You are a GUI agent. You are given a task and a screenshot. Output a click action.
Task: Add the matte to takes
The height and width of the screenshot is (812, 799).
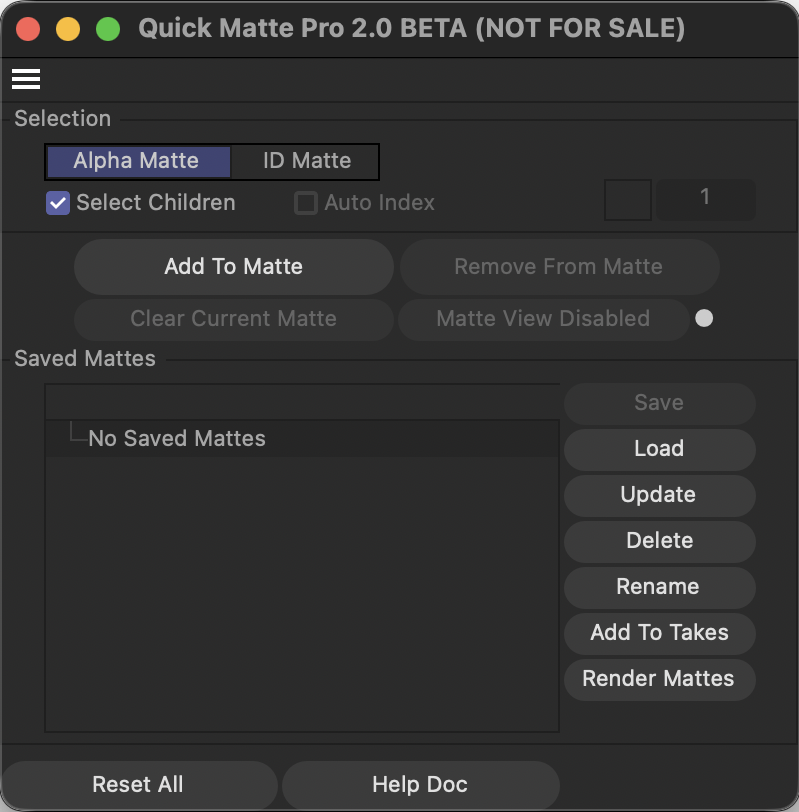659,633
